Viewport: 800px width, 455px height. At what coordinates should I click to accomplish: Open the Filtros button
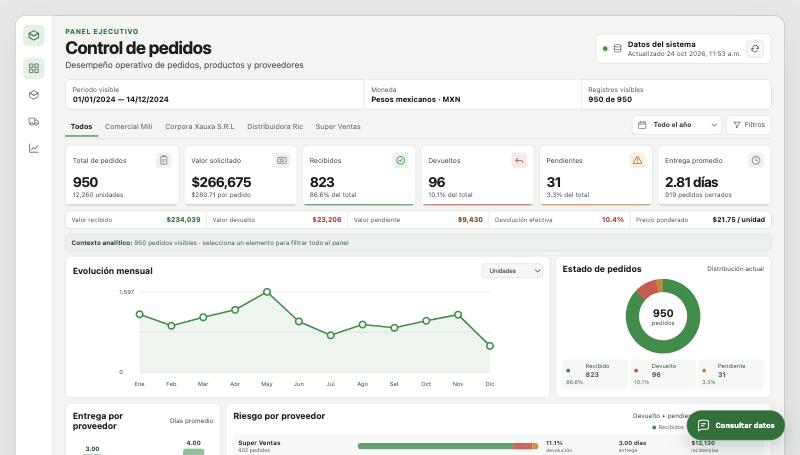748,125
